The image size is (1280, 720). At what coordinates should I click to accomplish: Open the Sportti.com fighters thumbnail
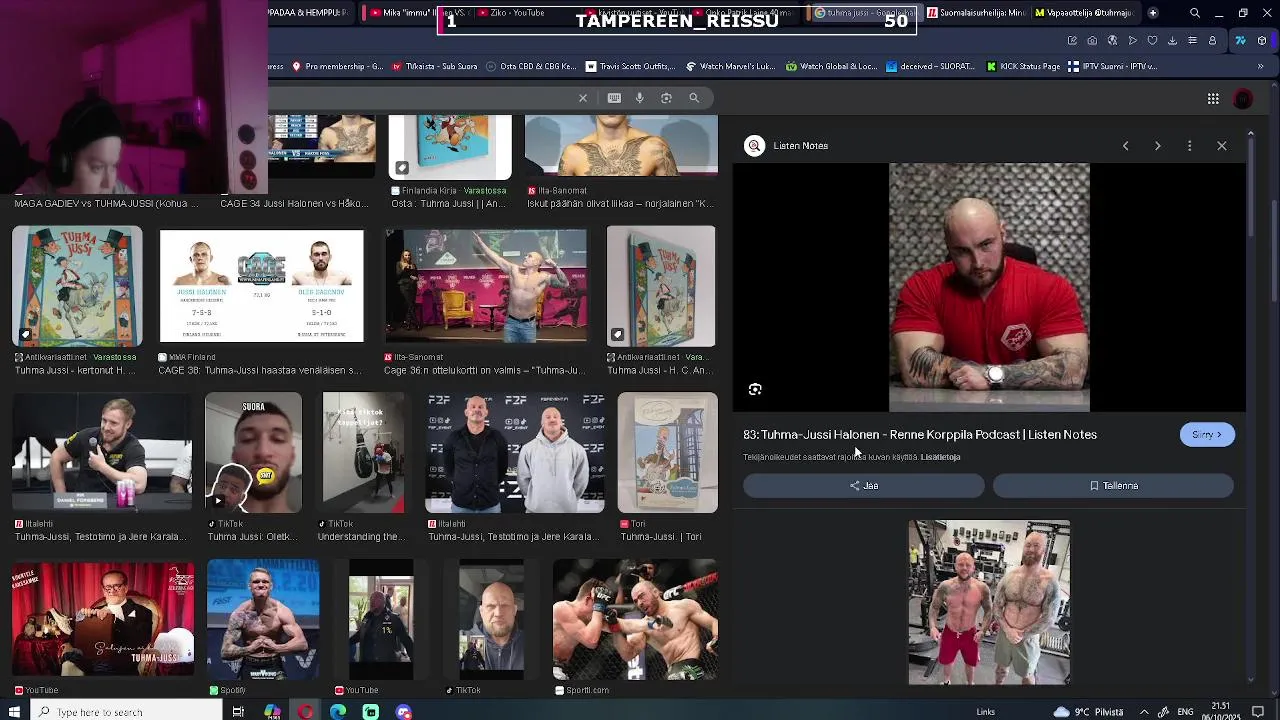pyautogui.click(x=635, y=619)
